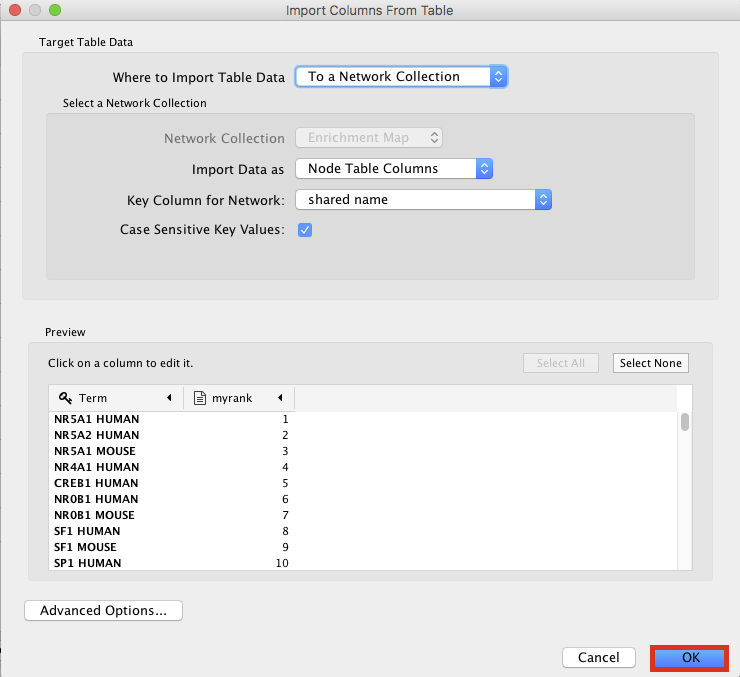Viewport: 740px width, 677px height.
Task: Open the Where to Import Table Data dropdown
Action: coord(401,77)
